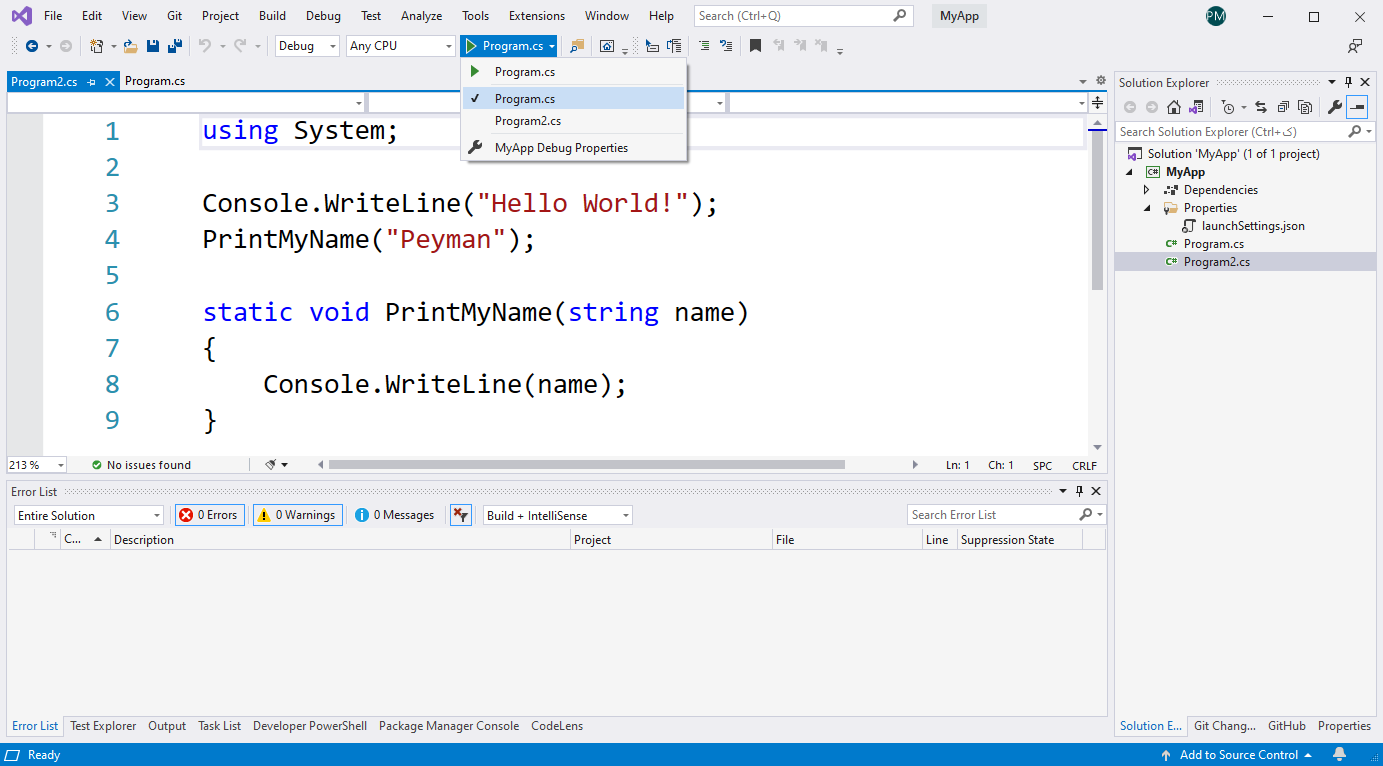Toggle the Preview Selected Items button
This screenshot has height=766, width=1383.
click(1357, 107)
